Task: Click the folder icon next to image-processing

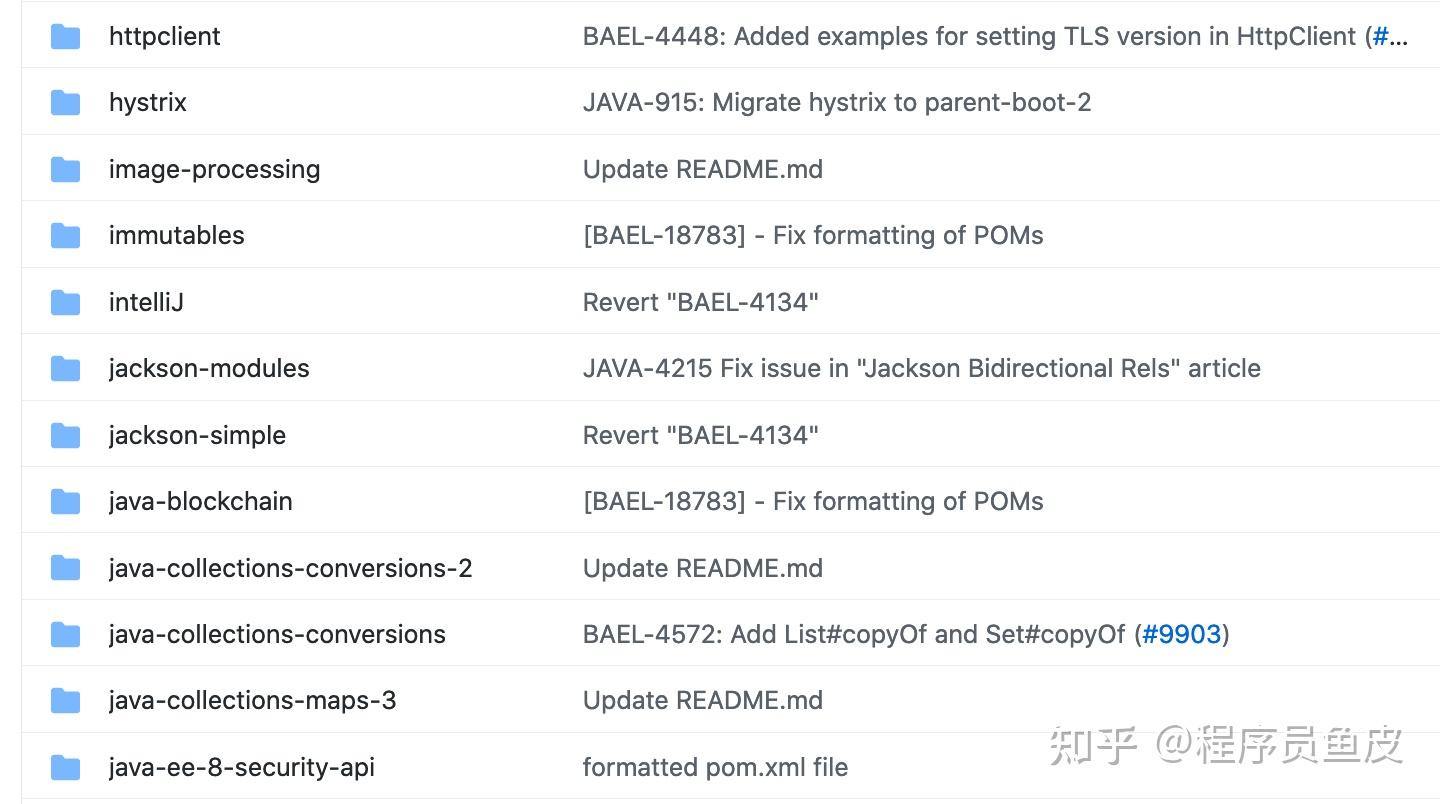Action: tap(65, 170)
